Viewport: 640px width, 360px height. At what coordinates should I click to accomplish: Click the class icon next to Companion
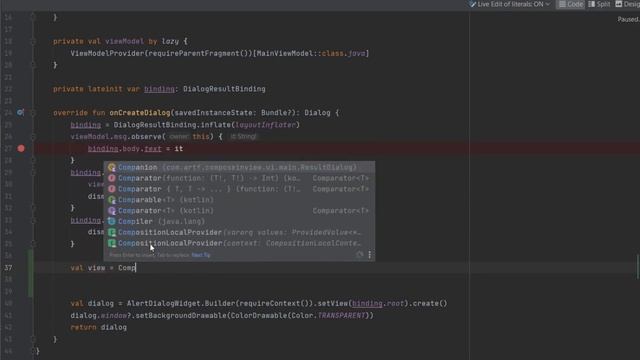(111, 167)
